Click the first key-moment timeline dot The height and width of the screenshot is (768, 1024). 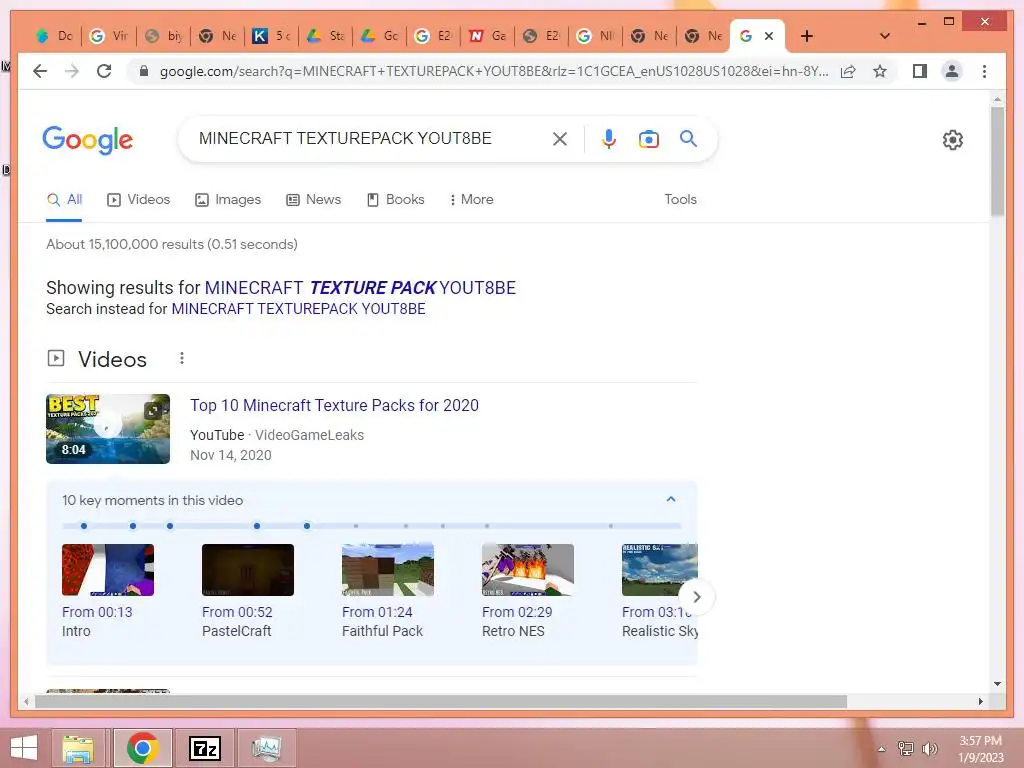[x=84, y=526]
